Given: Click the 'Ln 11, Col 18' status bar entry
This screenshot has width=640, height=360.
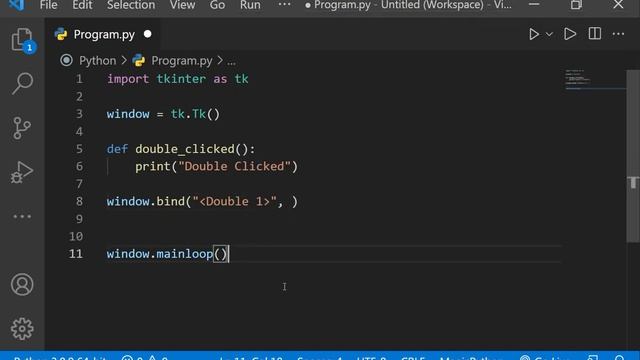Looking at the screenshot, I should click(251, 358).
